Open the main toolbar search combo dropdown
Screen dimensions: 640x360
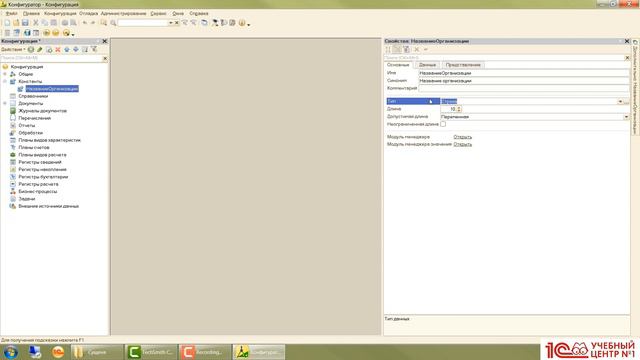point(171,23)
